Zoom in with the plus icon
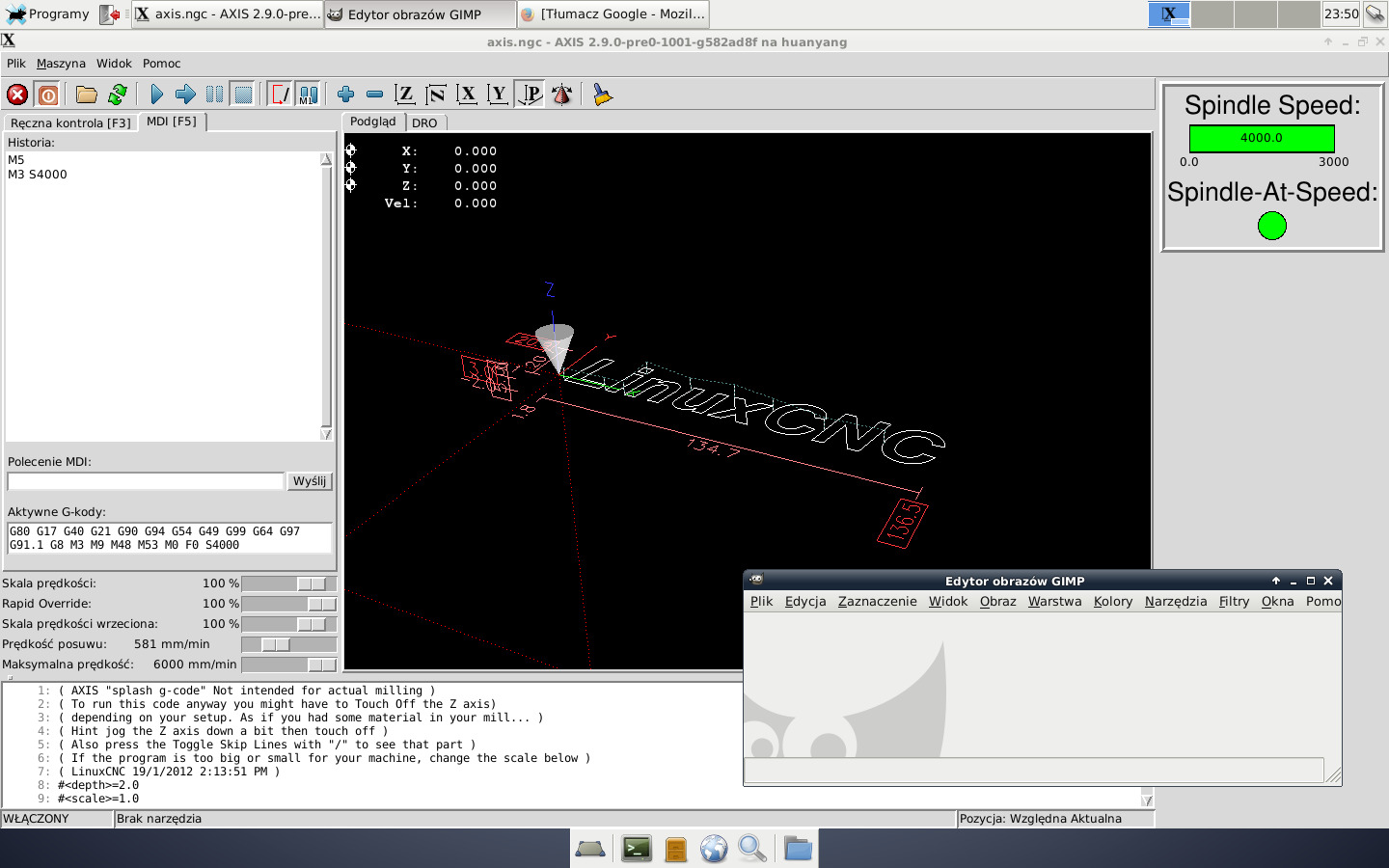This screenshot has width=1389, height=868. point(345,95)
